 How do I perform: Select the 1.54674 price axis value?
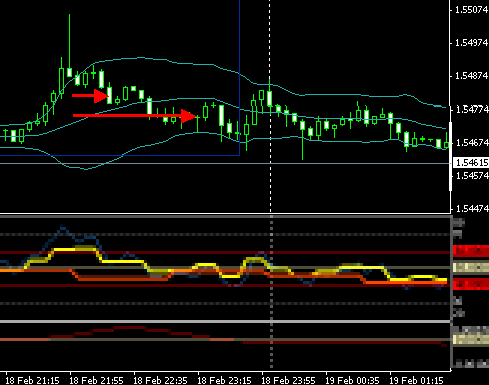coord(471,143)
